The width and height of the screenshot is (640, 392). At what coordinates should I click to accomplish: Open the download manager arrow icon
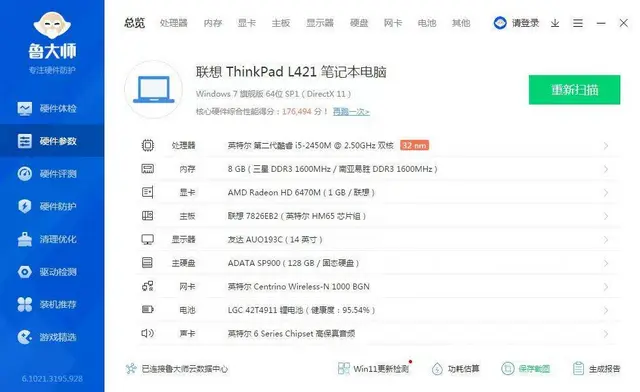555,23
